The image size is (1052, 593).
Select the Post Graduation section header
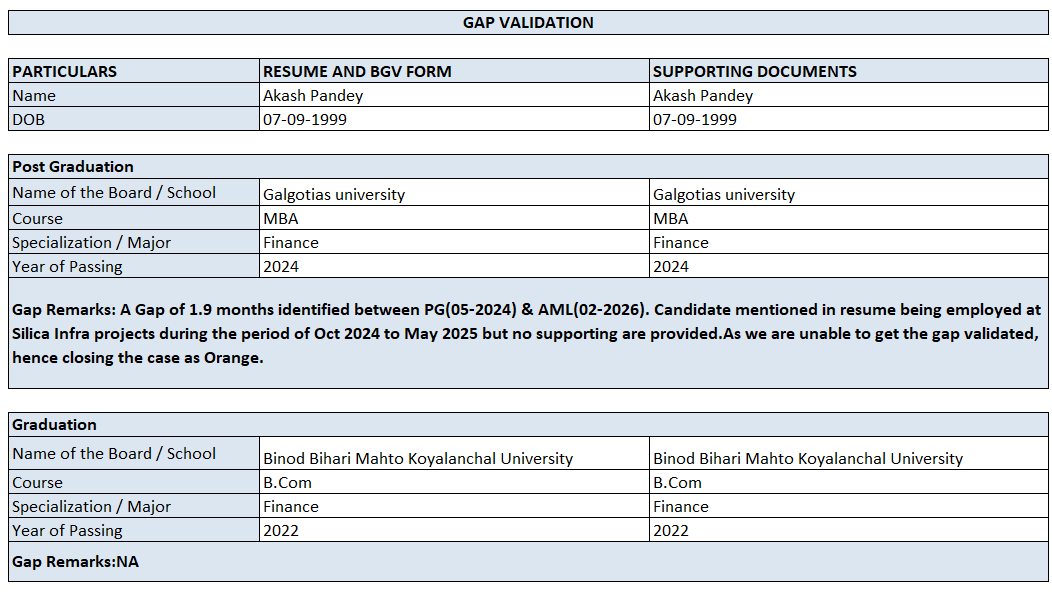click(73, 166)
